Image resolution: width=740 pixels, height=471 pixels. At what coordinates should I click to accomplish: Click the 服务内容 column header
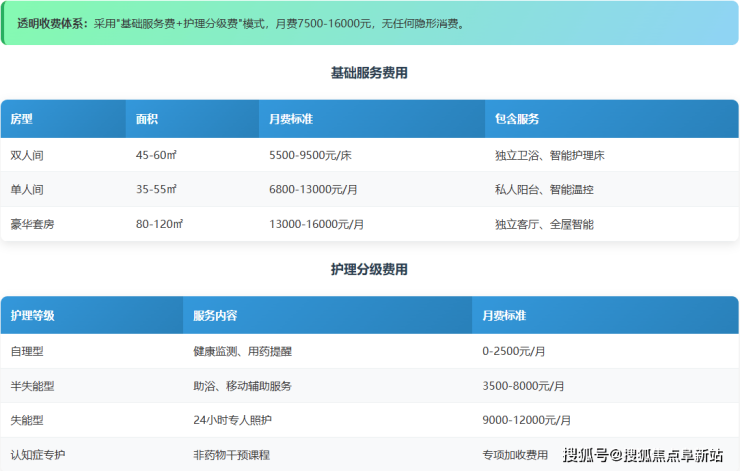215,315
